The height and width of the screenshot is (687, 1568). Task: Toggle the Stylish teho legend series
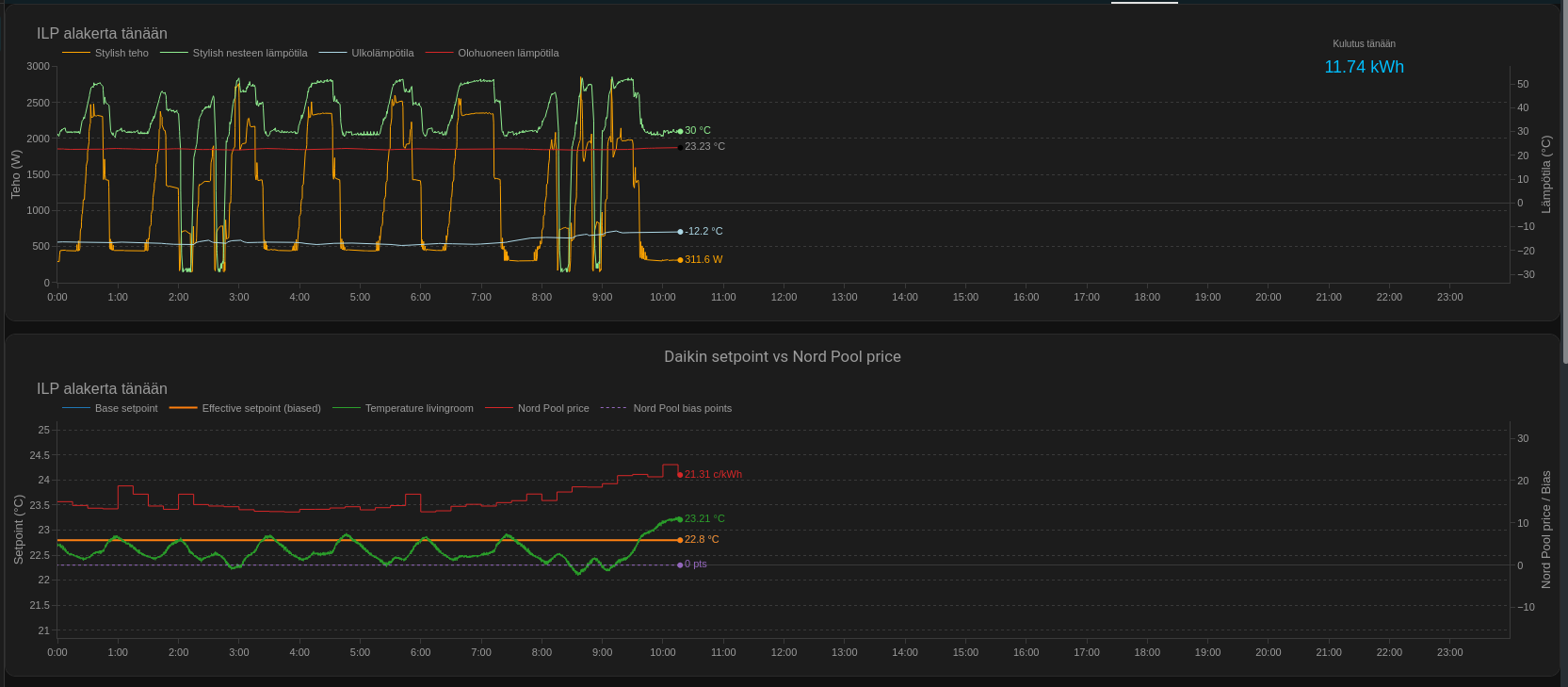[121, 54]
